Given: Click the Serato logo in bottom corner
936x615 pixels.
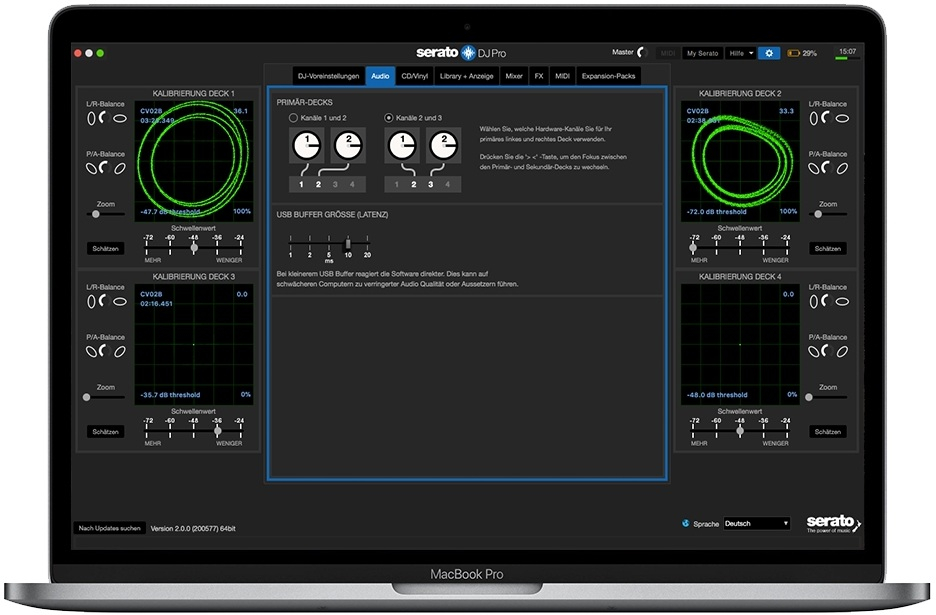Looking at the screenshot, I should (833, 524).
